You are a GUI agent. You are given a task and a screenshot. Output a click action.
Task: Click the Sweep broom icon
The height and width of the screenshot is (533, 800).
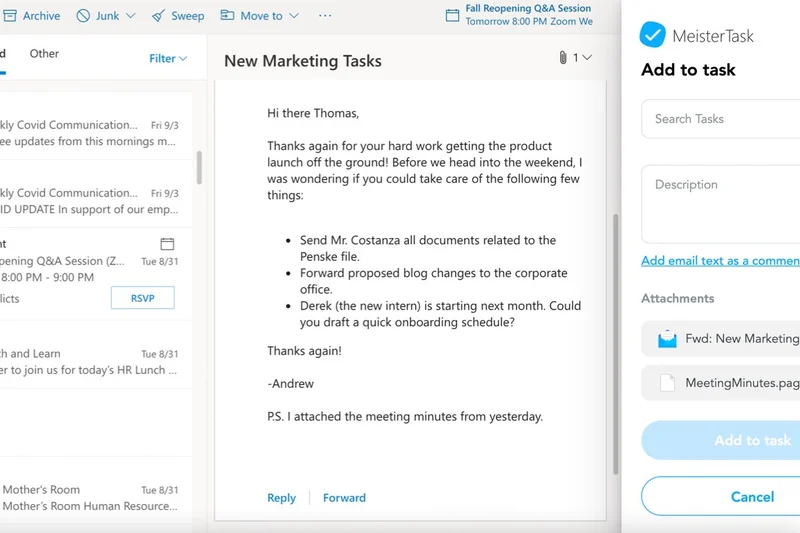coord(159,16)
